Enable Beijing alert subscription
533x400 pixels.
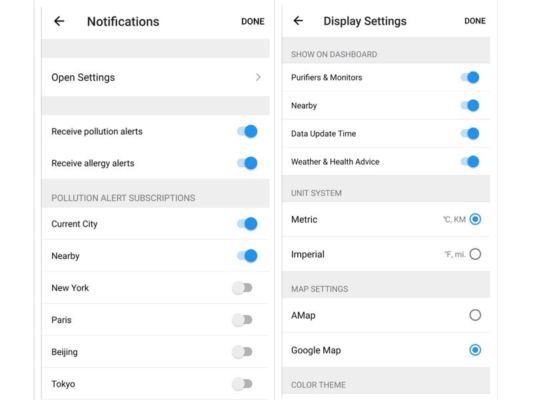(242, 352)
